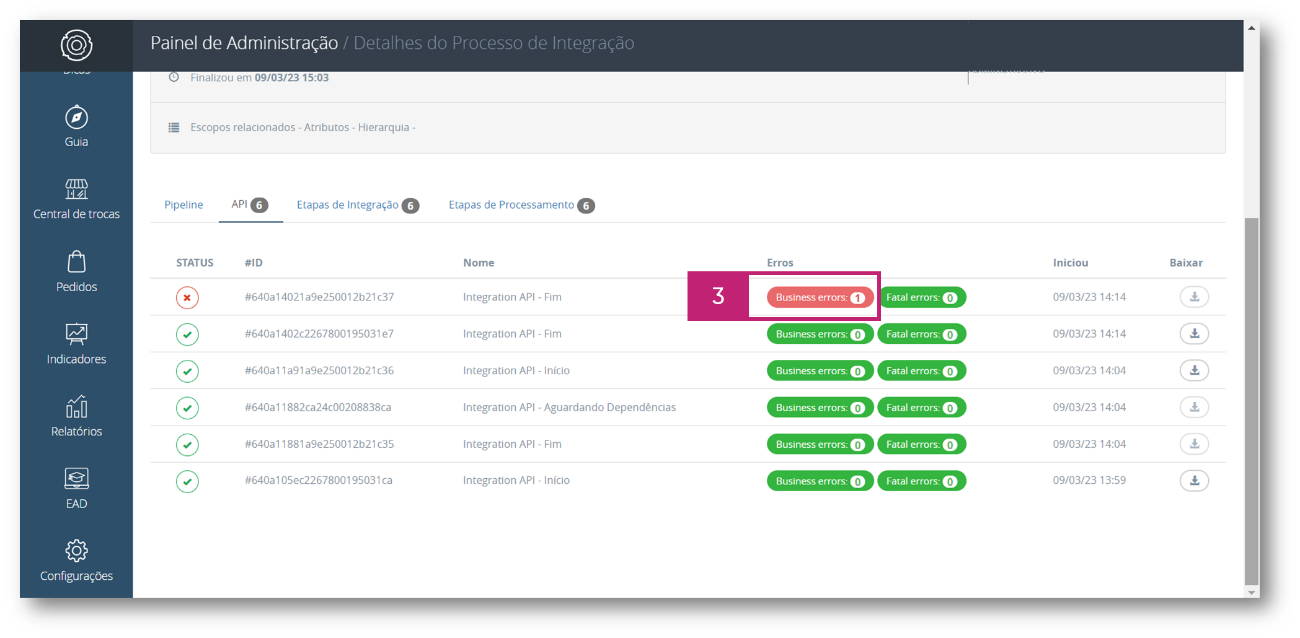This screenshot has width=1300, height=638.
Task: Download the log for #640a11882ca24c00208838ca
Action: pos(1194,408)
